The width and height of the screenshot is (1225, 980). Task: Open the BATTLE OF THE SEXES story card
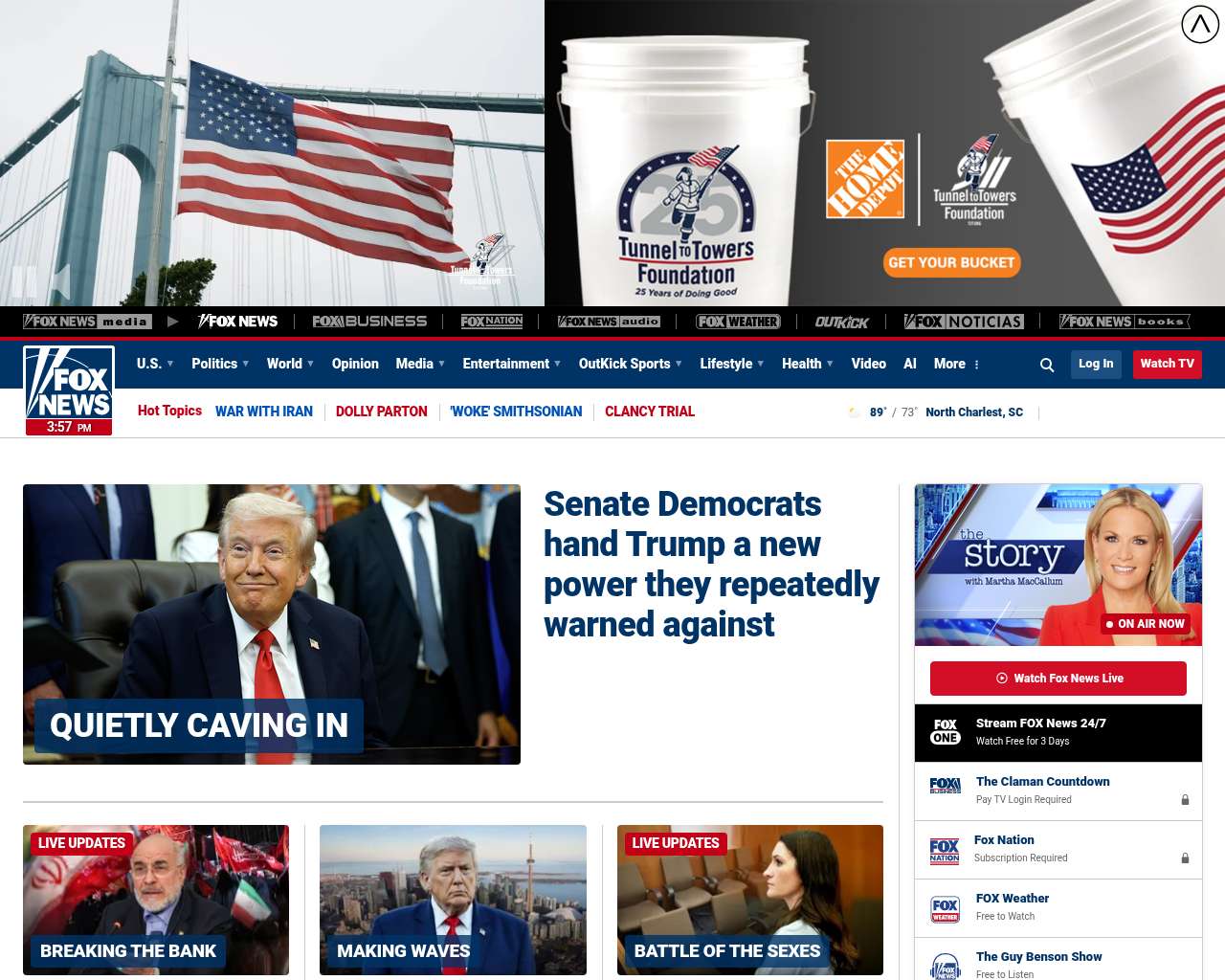tap(750, 900)
